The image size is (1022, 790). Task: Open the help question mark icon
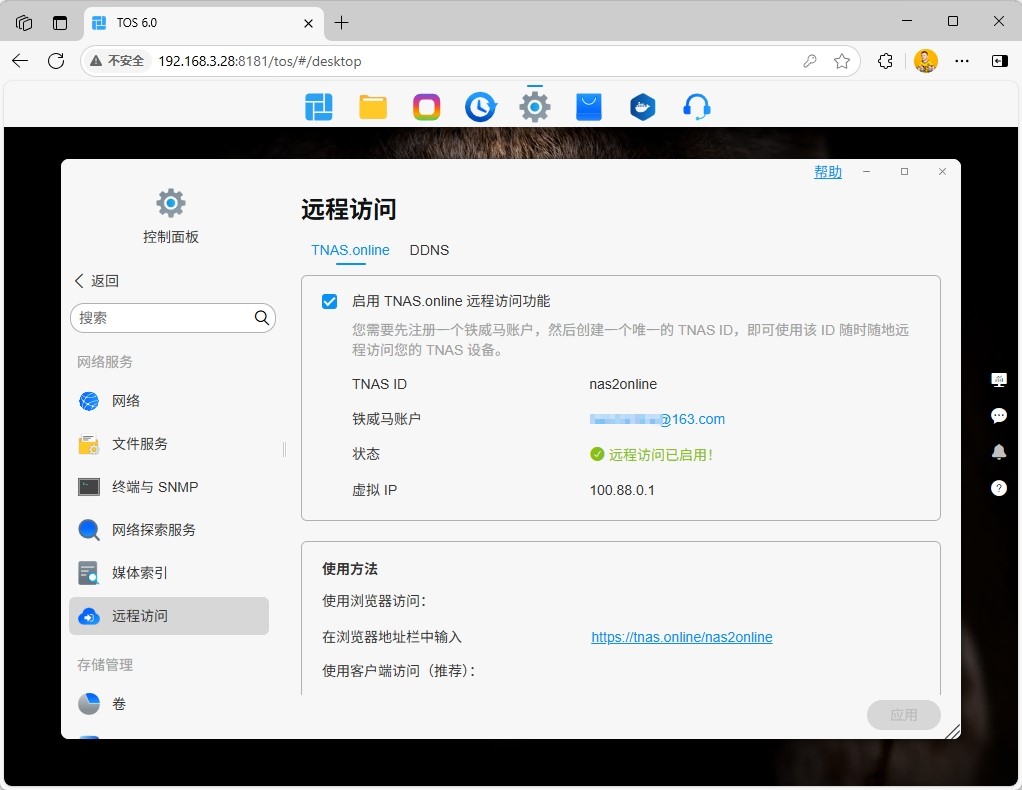[999, 488]
